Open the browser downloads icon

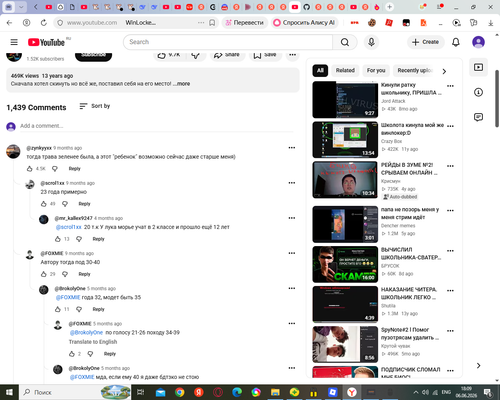point(491,23)
